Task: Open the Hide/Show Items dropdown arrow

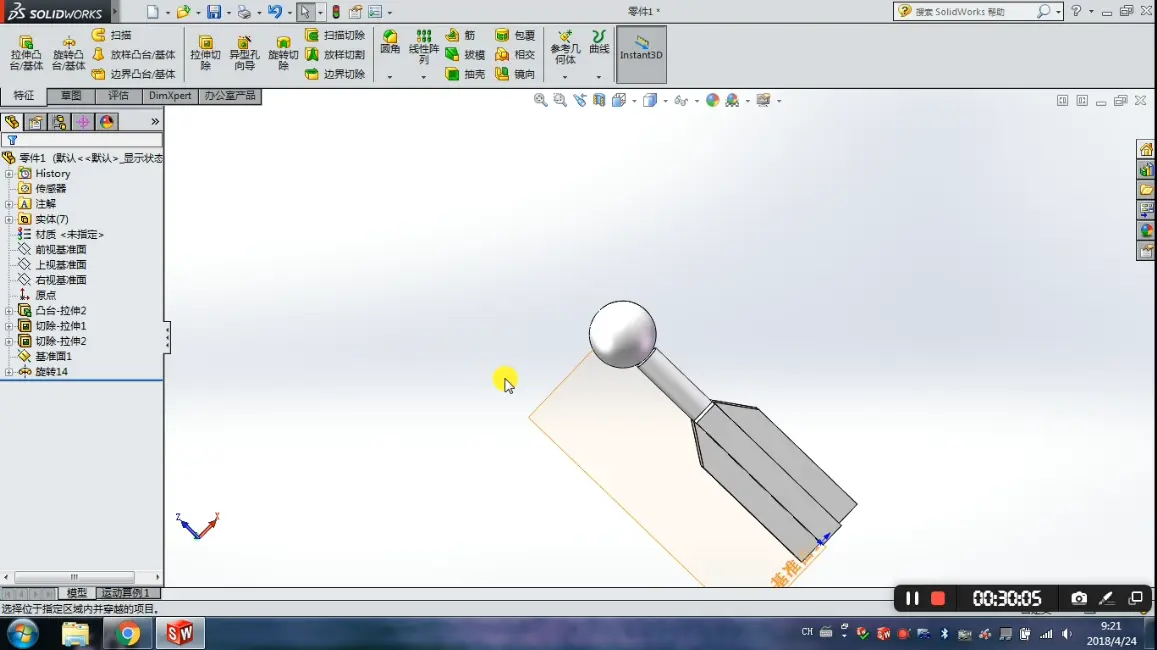Action: [697, 101]
